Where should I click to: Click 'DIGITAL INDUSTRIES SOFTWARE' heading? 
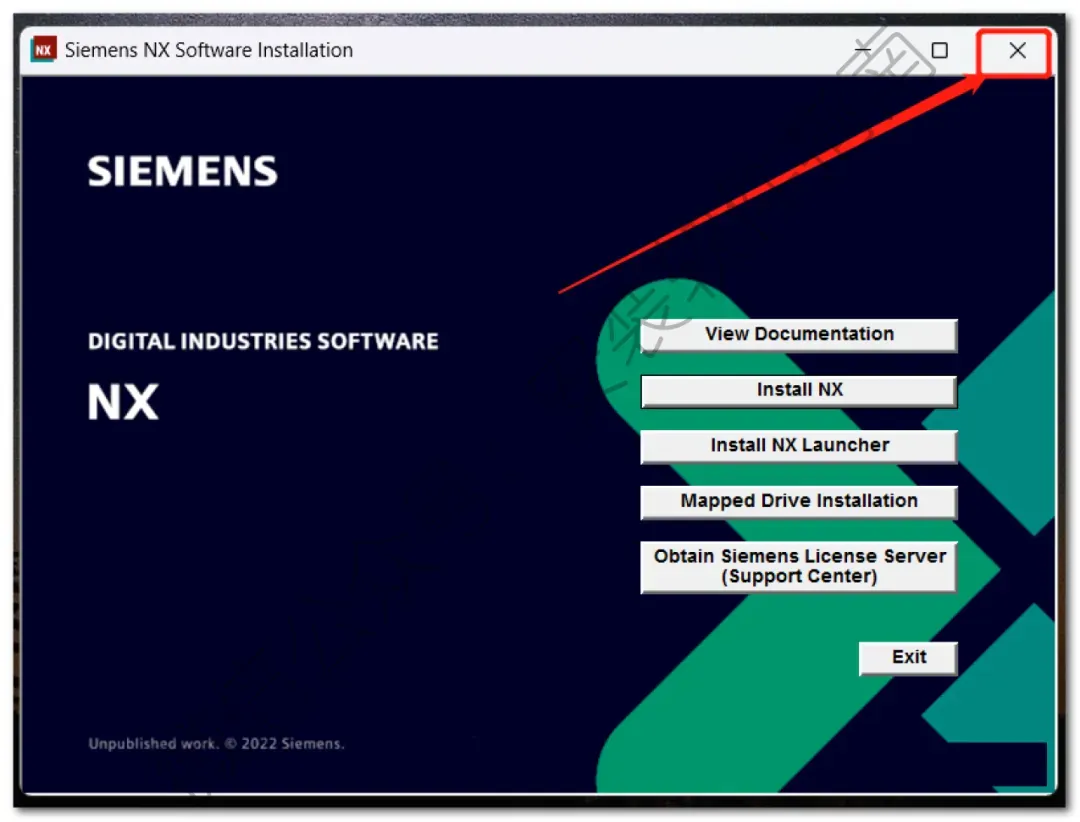263,341
